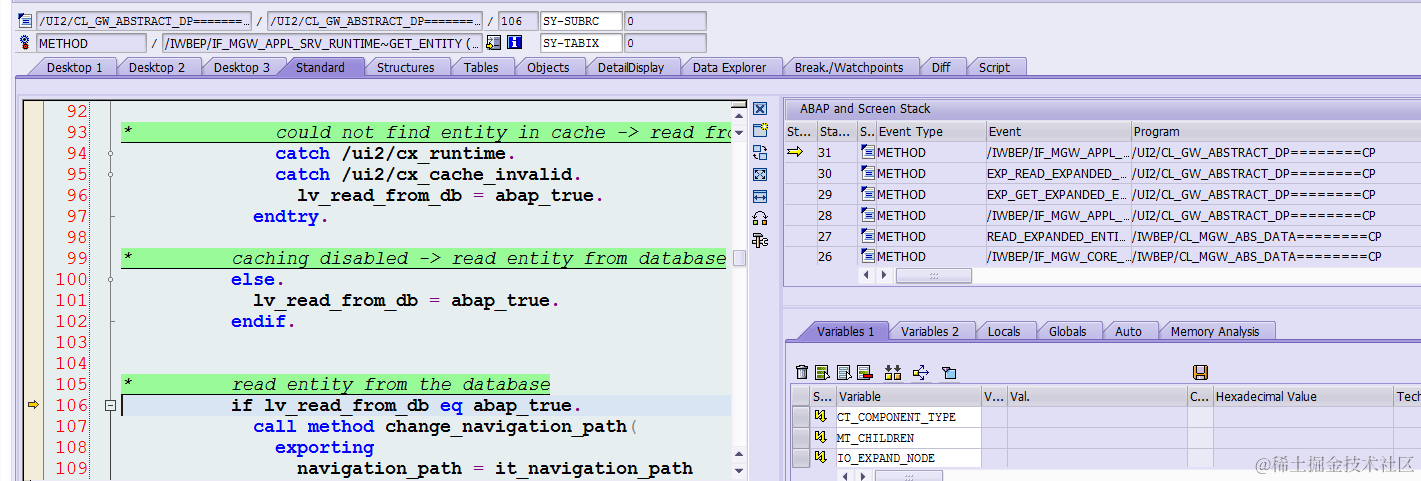
Task: Open the Script tab
Action: (994, 67)
